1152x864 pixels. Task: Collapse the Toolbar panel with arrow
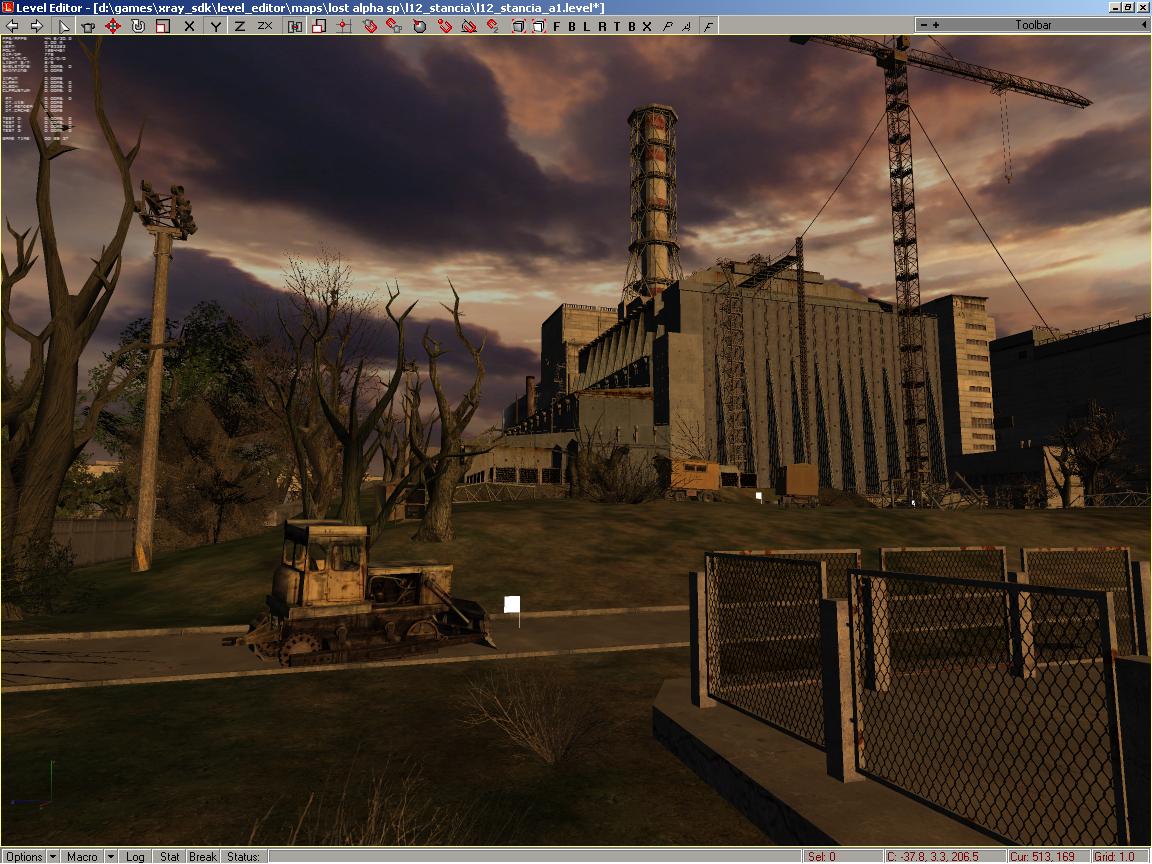[x=1143, y=25]
